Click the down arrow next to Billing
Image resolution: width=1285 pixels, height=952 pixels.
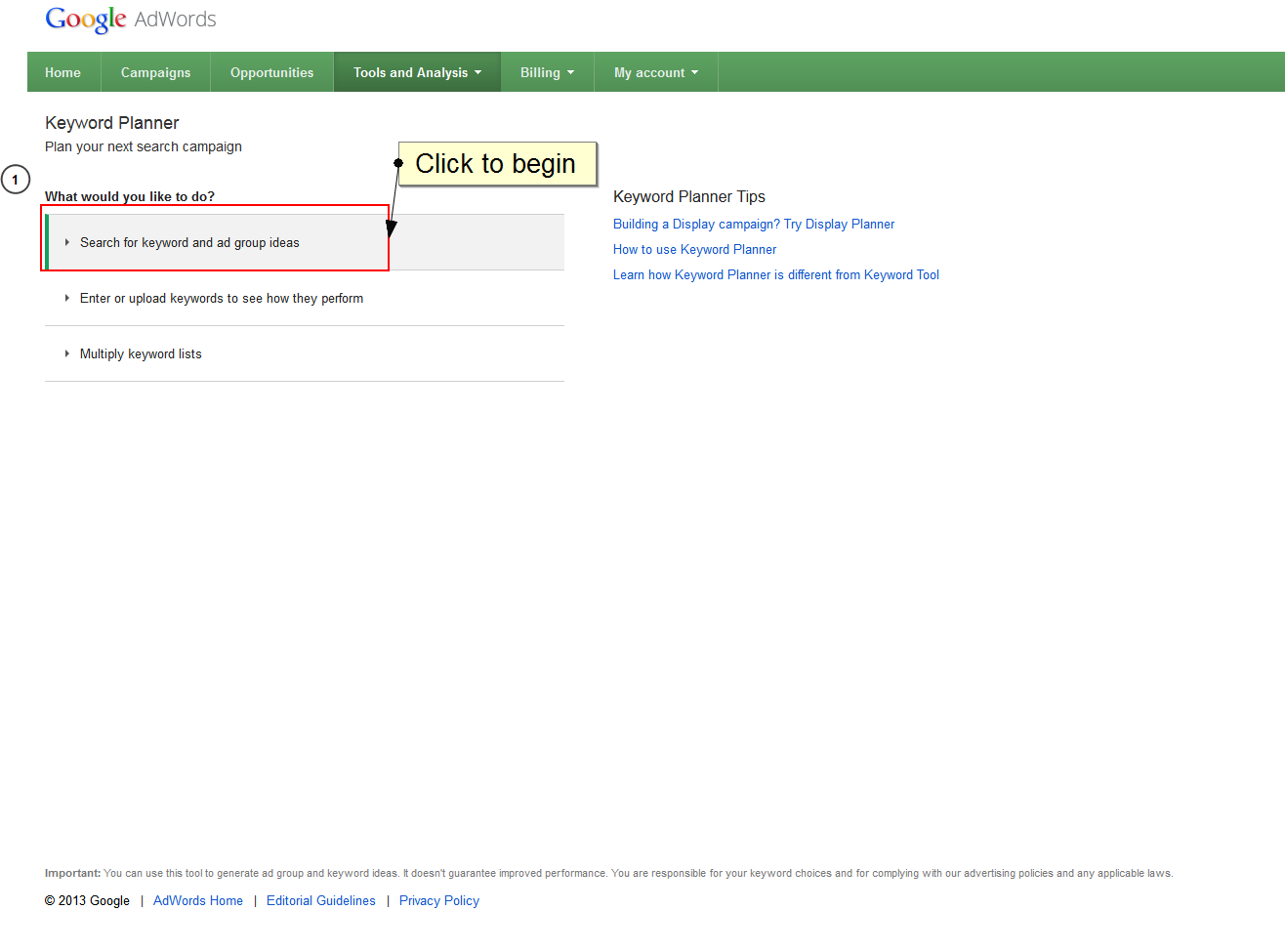coord(571,72)
